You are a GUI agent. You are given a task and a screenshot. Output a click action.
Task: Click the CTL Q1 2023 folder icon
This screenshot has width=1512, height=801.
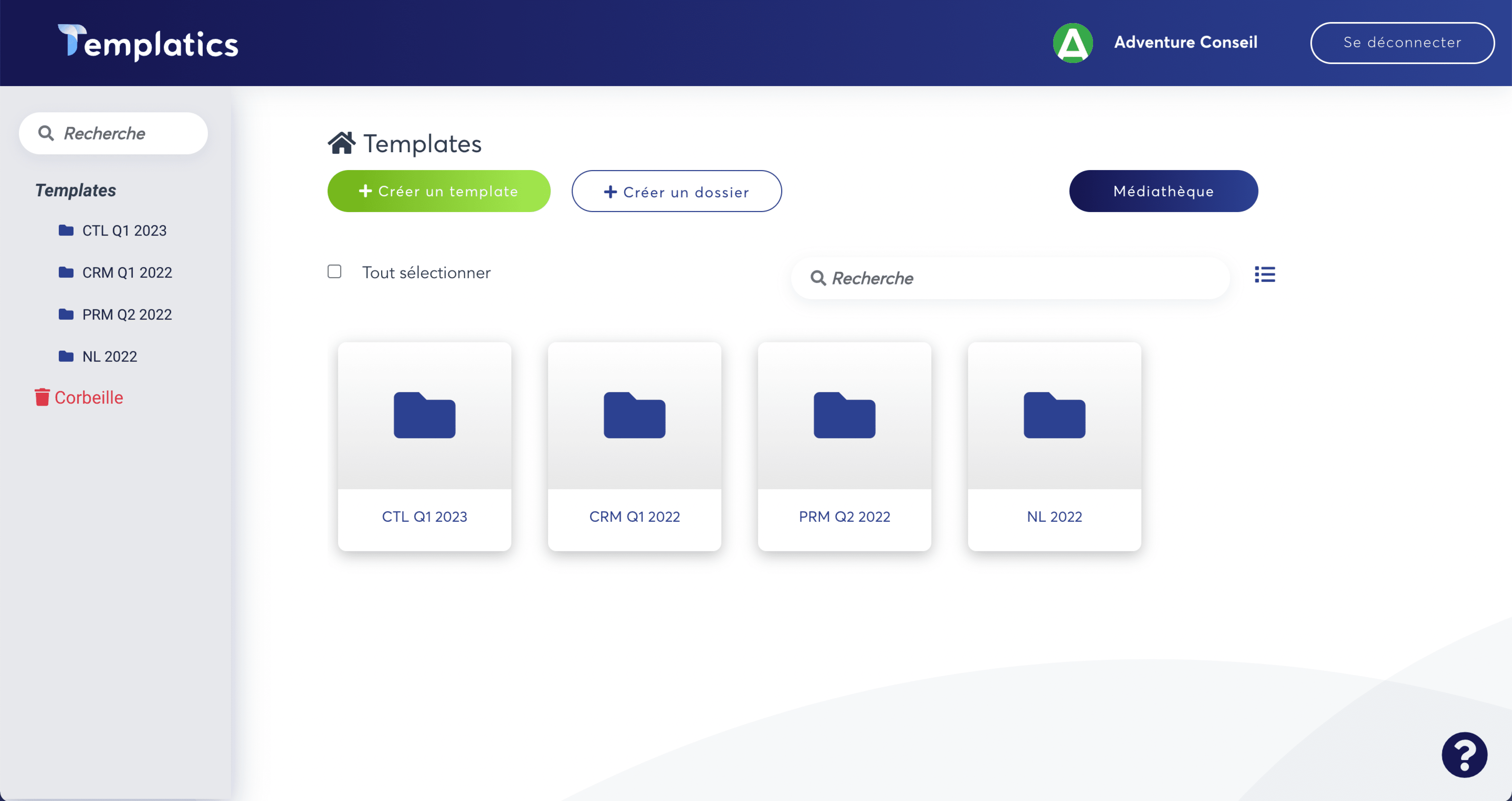tap(425, 415)
